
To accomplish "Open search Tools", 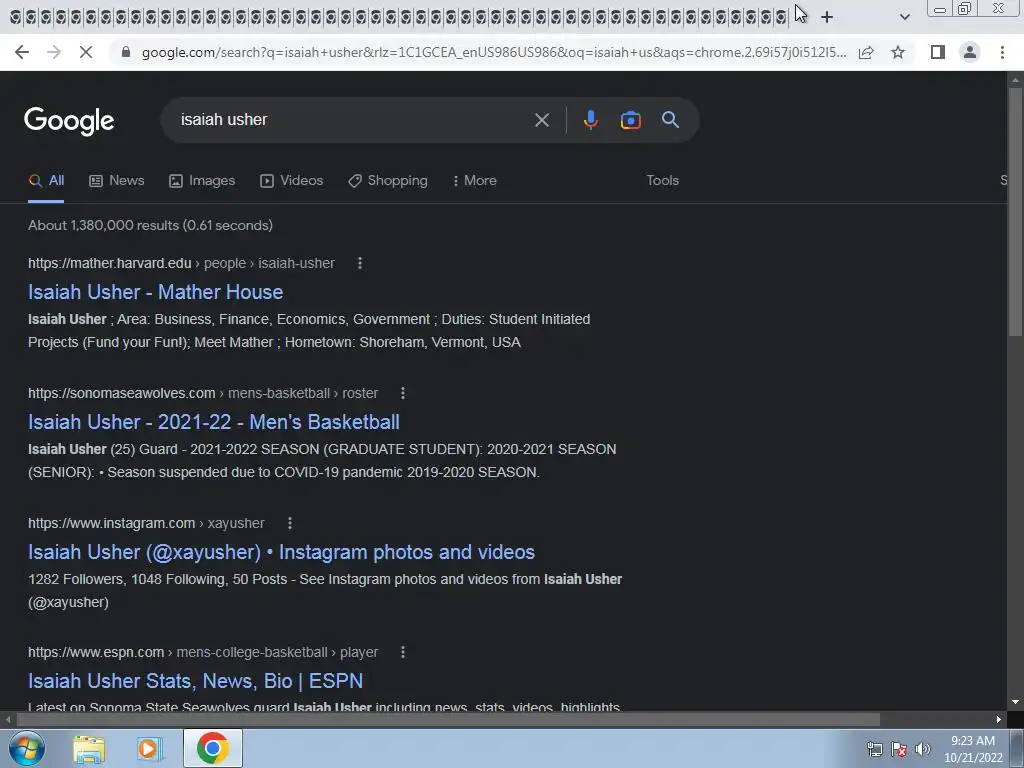I will point(662,181).
